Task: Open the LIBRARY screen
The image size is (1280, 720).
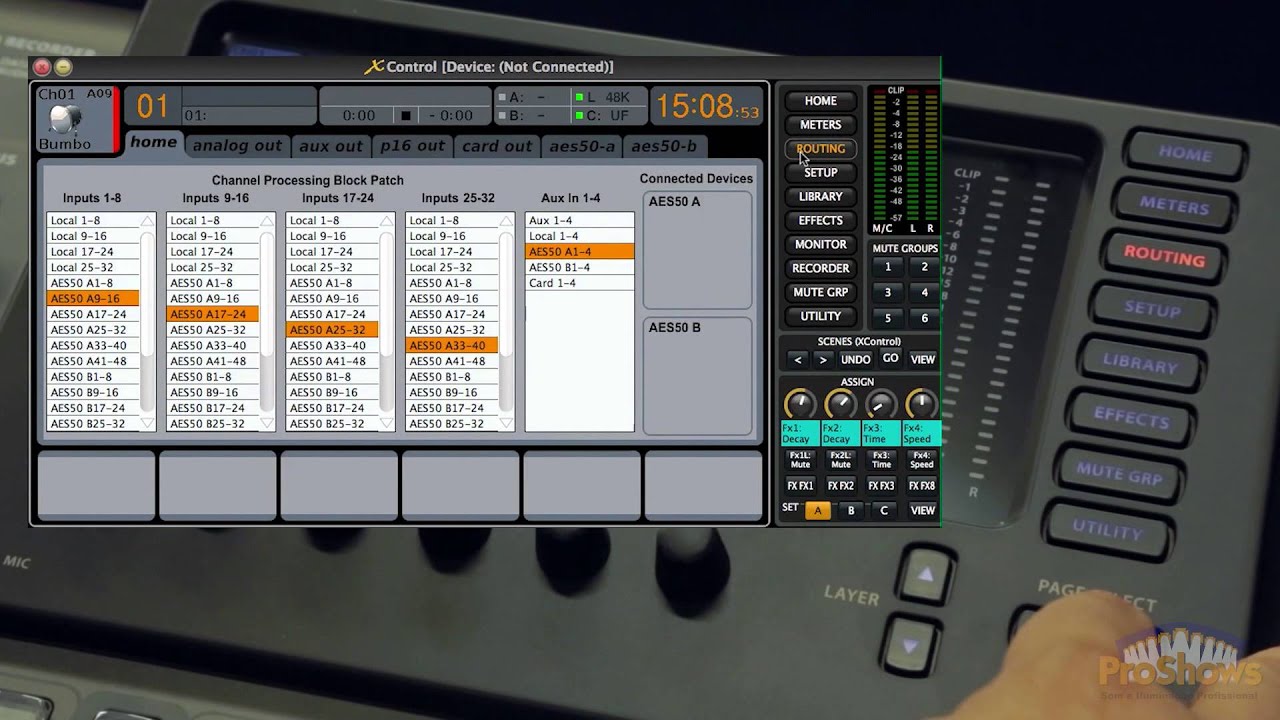Action: coord(821,197)
